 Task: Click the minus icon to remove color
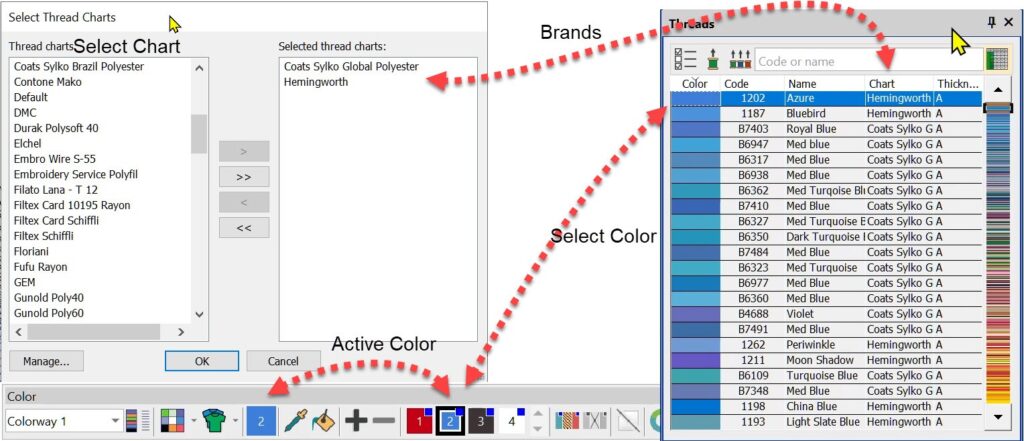click(385, 421)
